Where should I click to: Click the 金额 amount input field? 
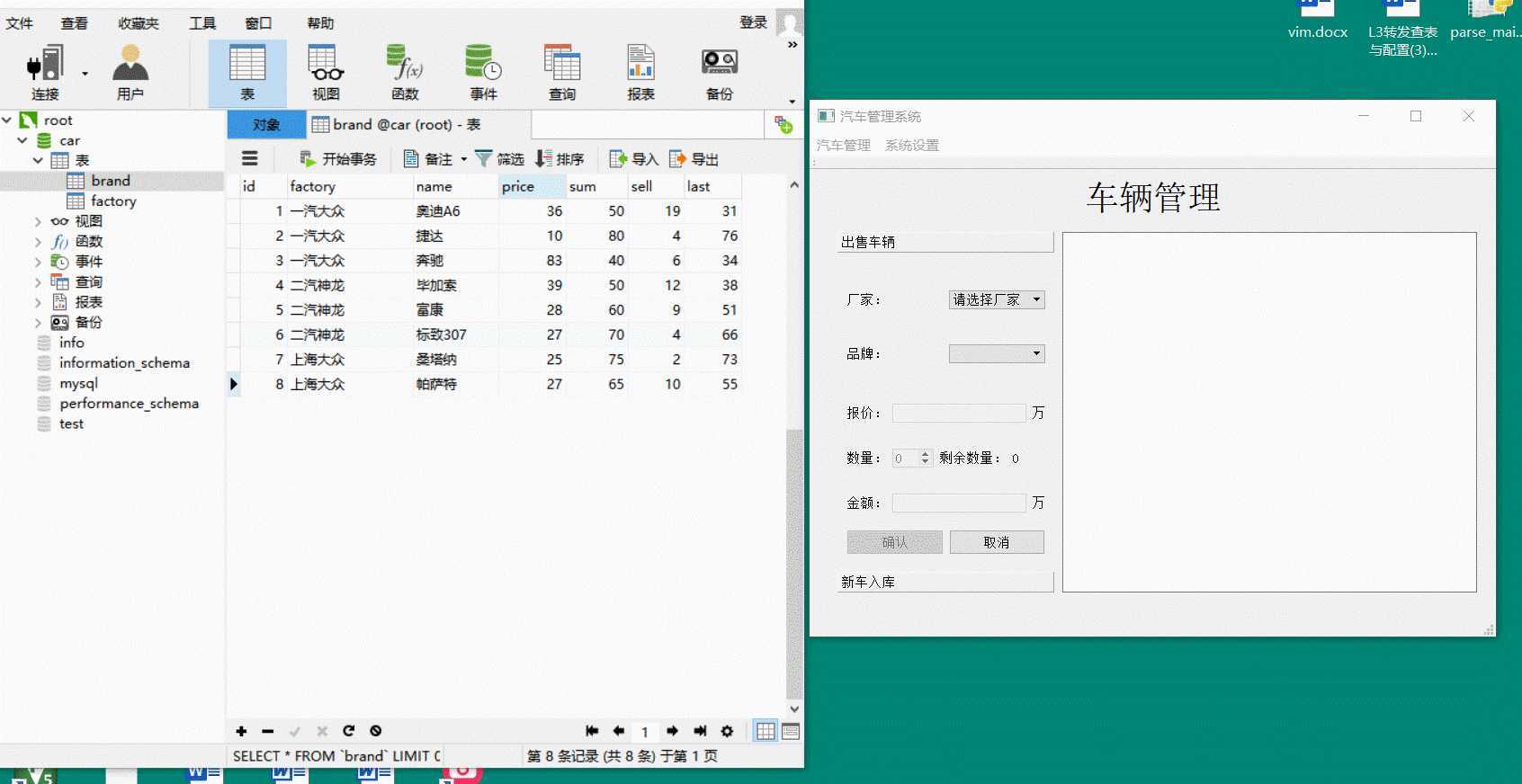[x=959, y=503]
